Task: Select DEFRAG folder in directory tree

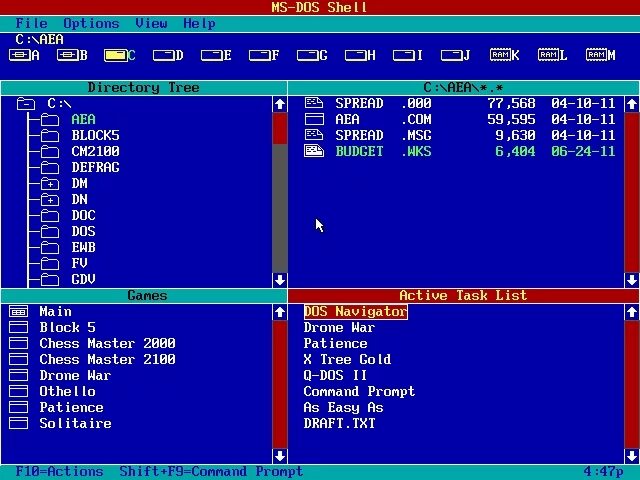Action: [x=96, y=167]
